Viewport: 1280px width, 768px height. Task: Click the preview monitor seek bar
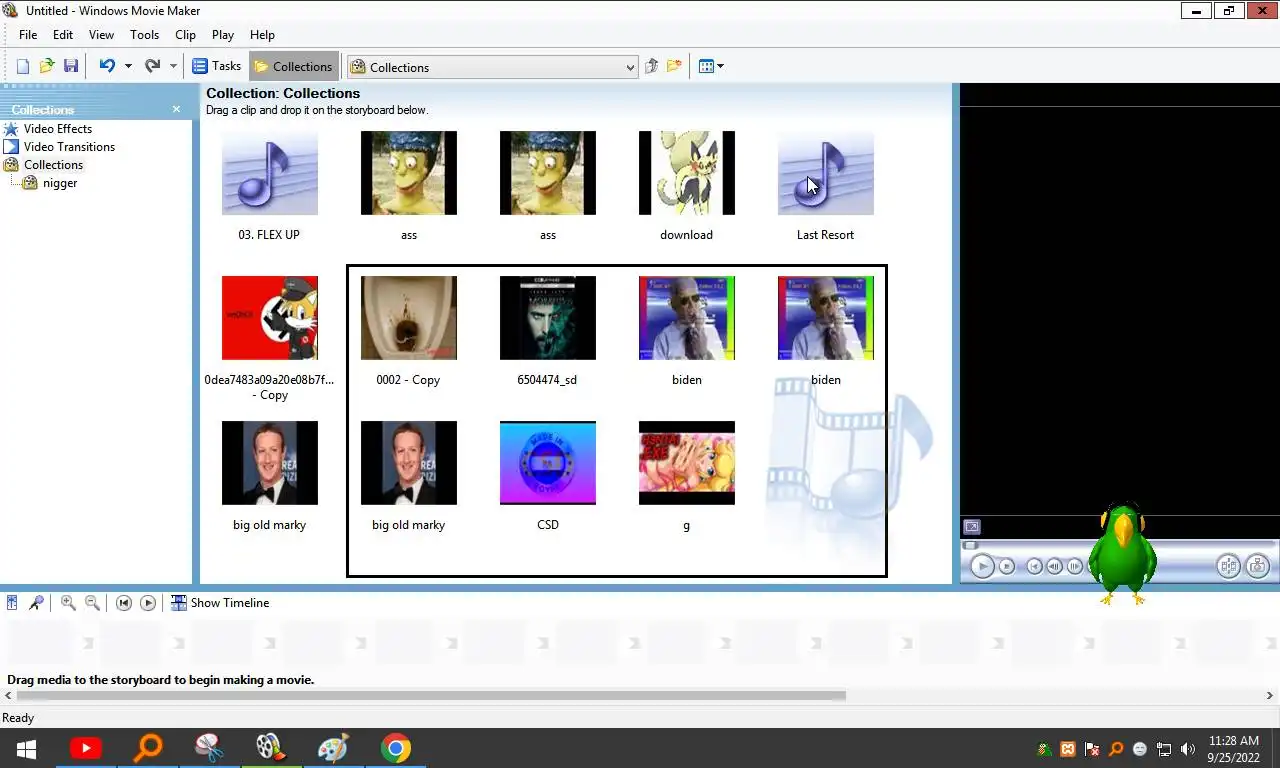(1118, 545)
